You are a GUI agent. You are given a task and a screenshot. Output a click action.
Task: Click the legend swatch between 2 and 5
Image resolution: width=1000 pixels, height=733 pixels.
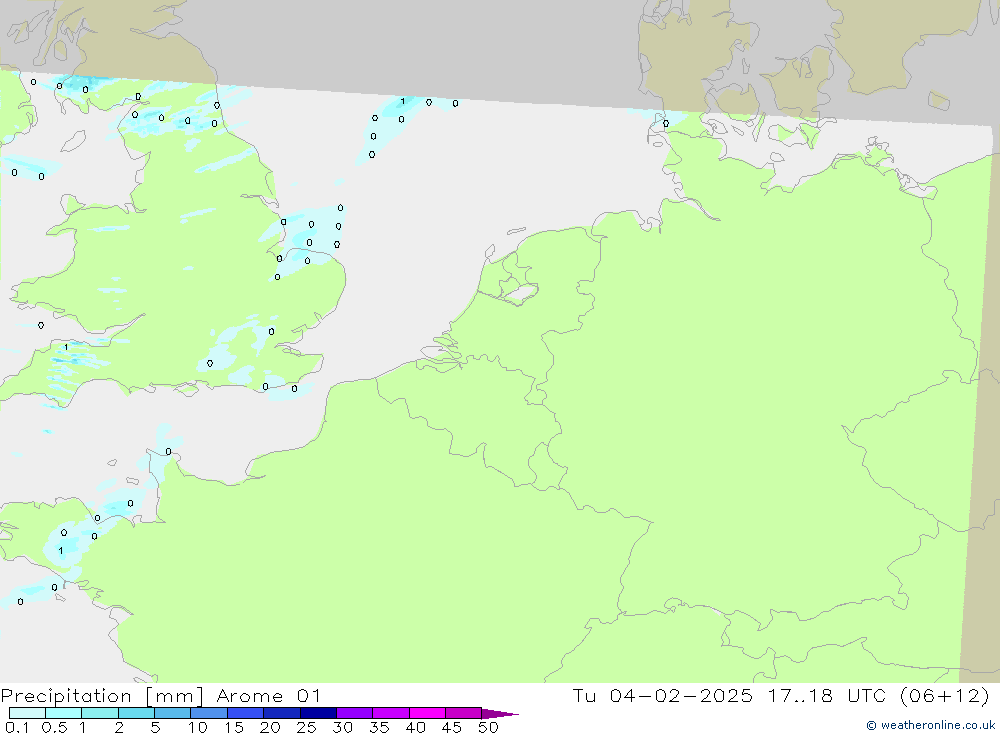(x=136, y=713)
